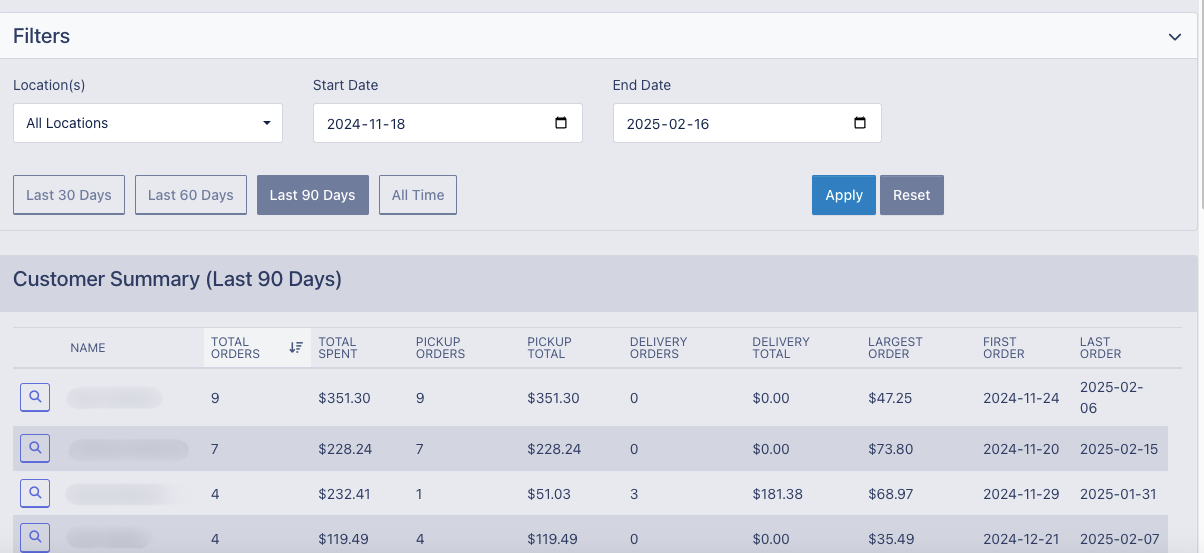Sort by the Last Order column header
1204x553 pixels.
tap(1100, 348)
